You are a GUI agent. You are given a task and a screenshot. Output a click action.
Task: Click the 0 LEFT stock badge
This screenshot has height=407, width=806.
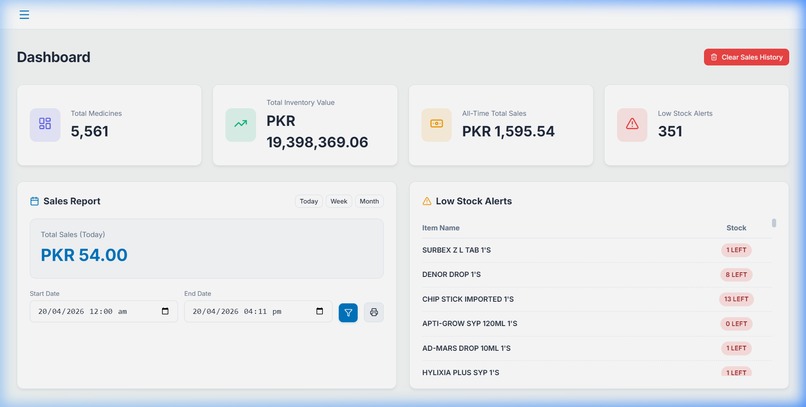[x=736, y=324]
